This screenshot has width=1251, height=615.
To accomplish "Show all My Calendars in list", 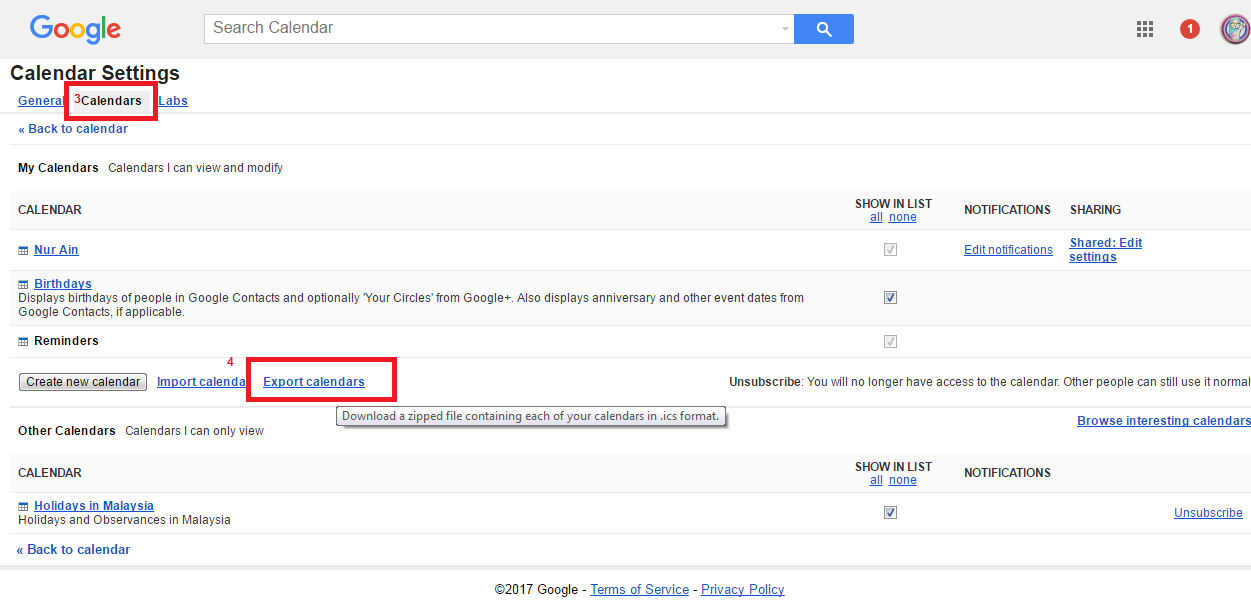I will click(876, 217).
